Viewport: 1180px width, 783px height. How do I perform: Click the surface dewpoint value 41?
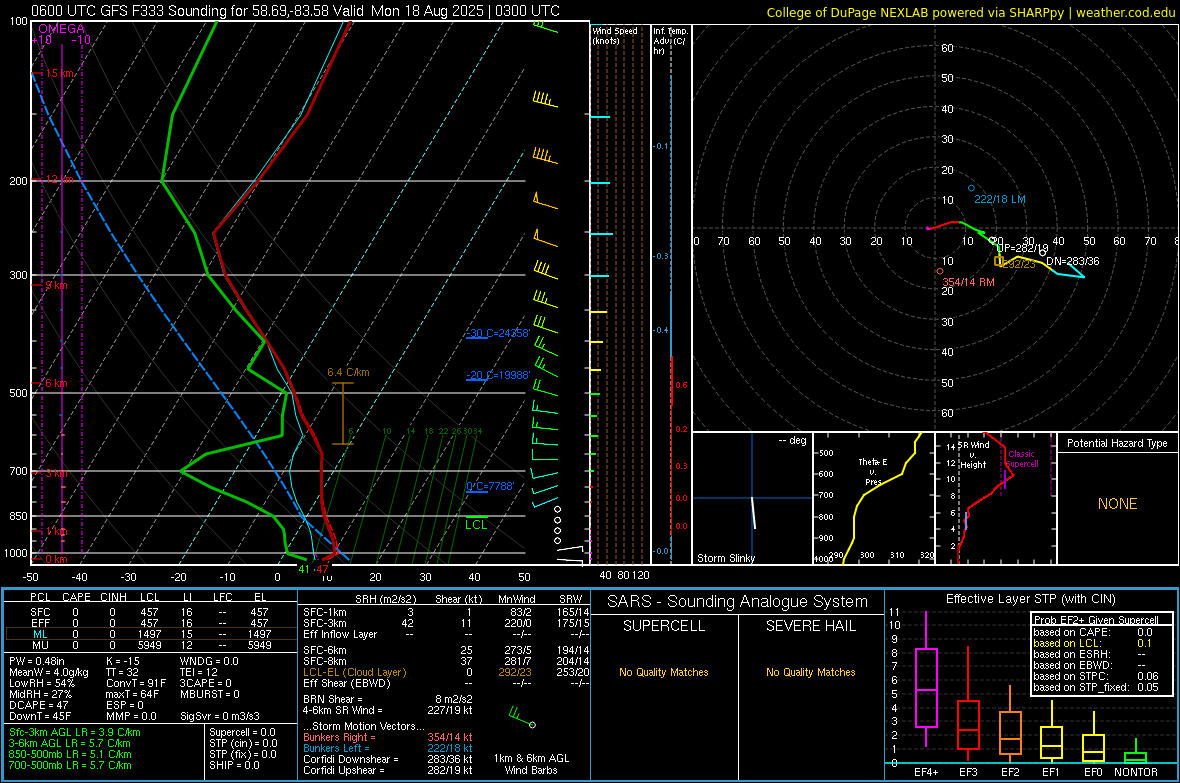pos(303,569)
